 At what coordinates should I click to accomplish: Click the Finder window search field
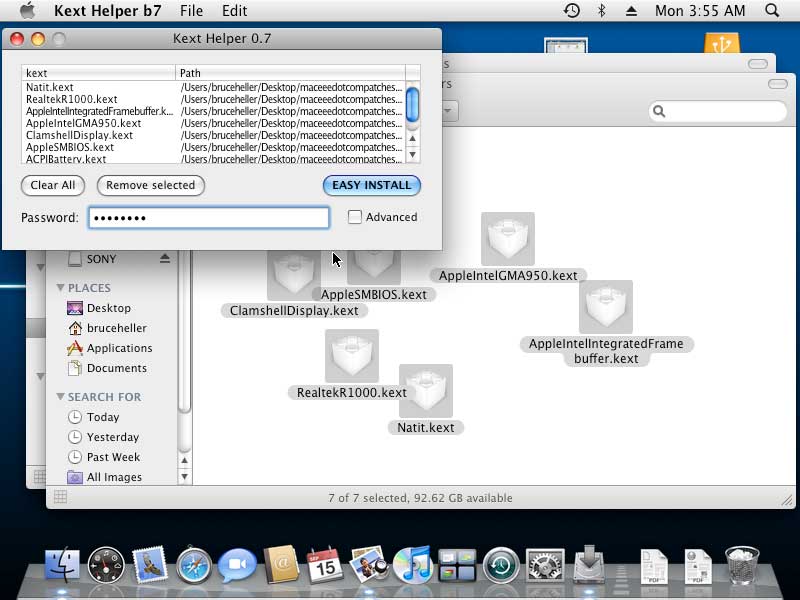pyautogui.click(x=718, y=111)
